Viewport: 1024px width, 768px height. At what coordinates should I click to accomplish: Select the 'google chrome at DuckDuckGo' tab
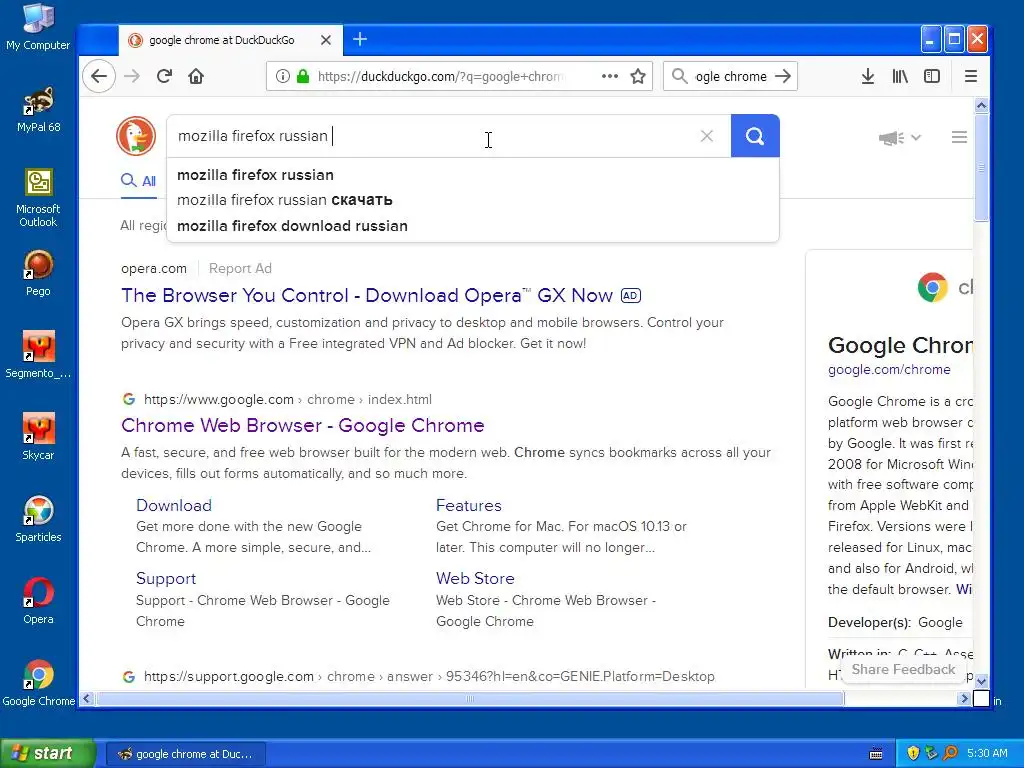coord(221,40)
